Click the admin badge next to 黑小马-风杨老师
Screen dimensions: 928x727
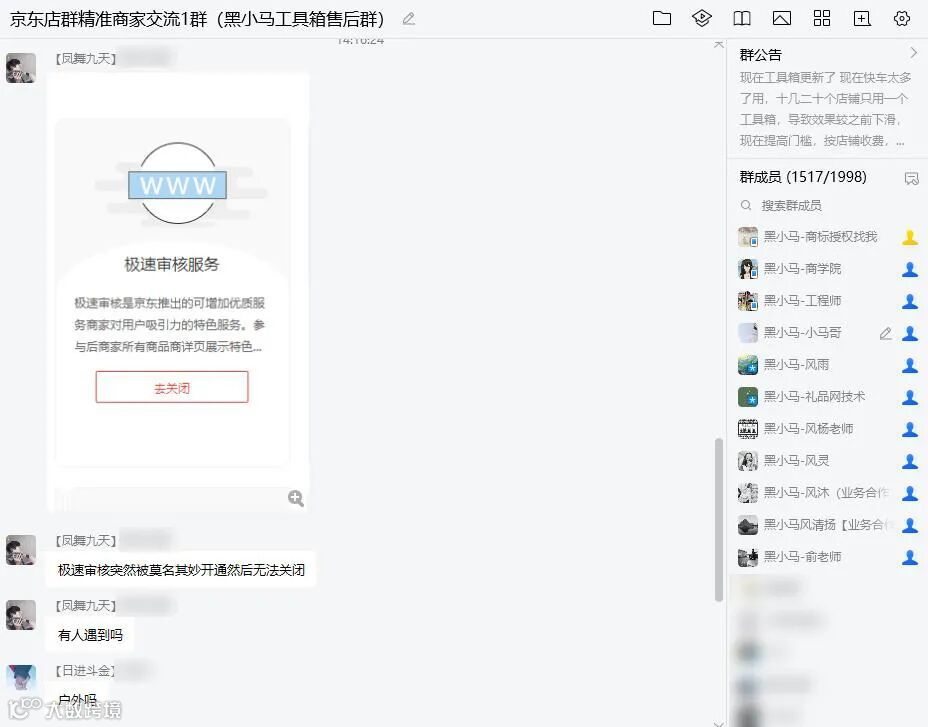(910, 429)
